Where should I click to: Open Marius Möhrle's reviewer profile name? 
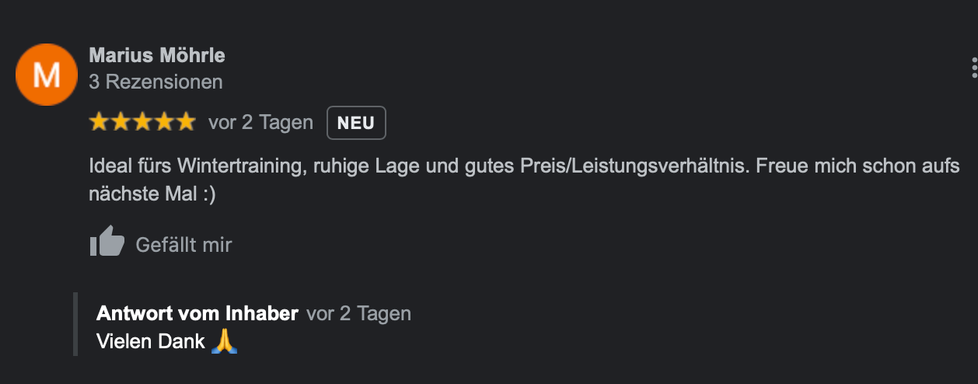[157, 55]
